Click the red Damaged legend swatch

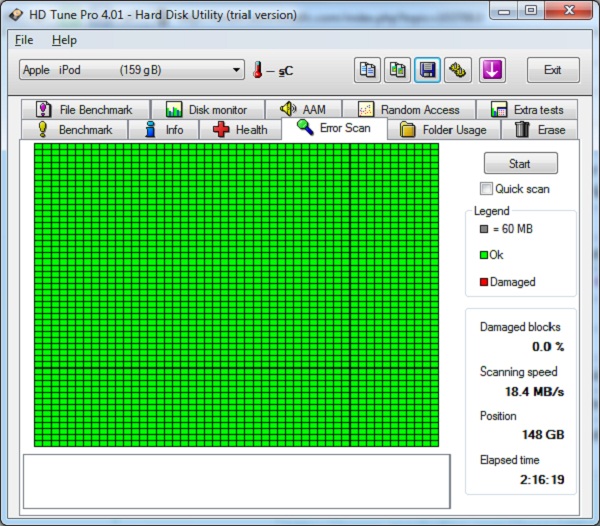tap(484, 282)
